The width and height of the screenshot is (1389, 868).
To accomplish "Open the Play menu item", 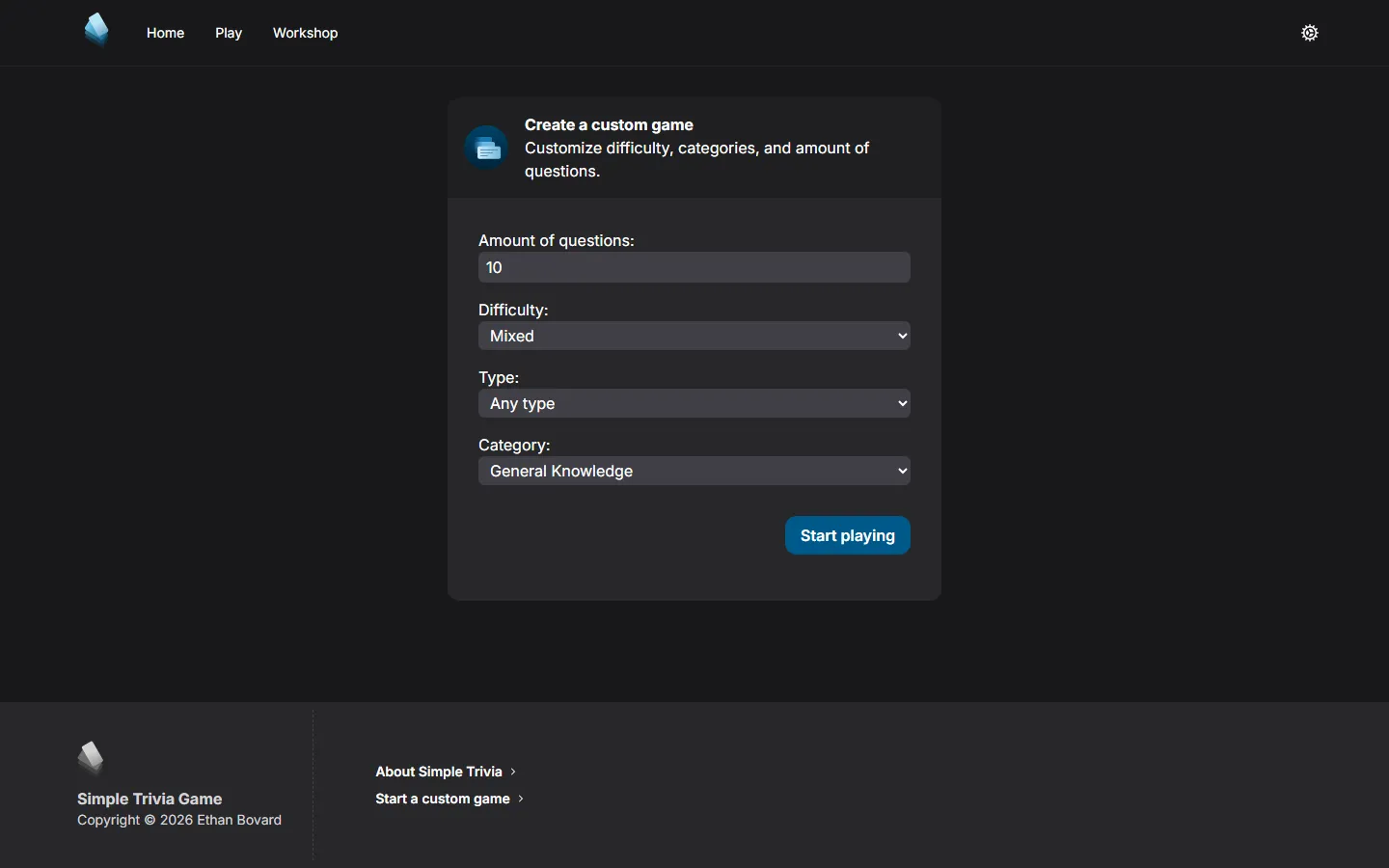I will (229, 33).
